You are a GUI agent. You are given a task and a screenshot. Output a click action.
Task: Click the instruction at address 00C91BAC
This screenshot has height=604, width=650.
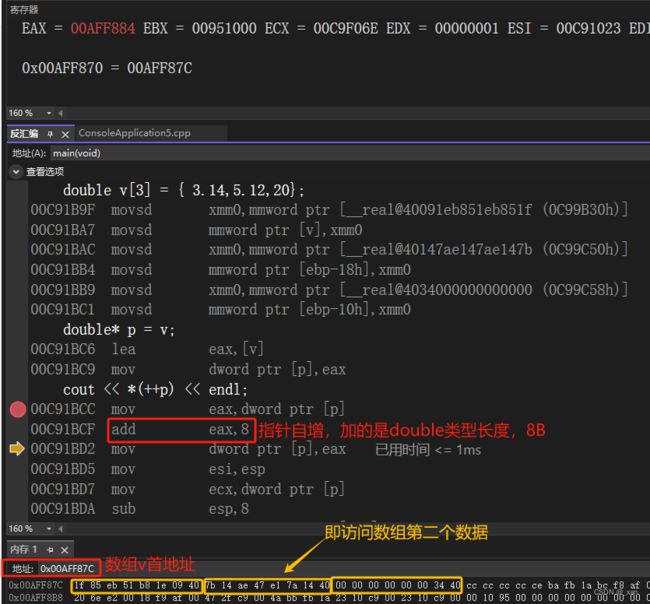pos(329,250)
